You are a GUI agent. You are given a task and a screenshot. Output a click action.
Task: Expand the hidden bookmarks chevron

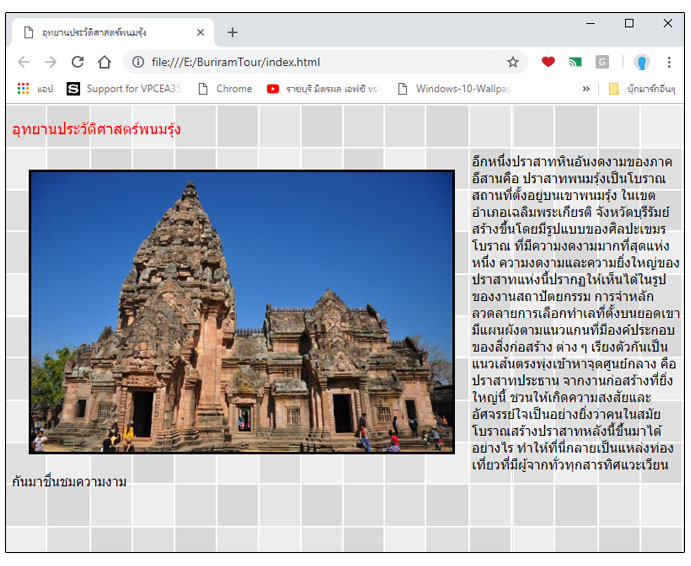[586, 89]
